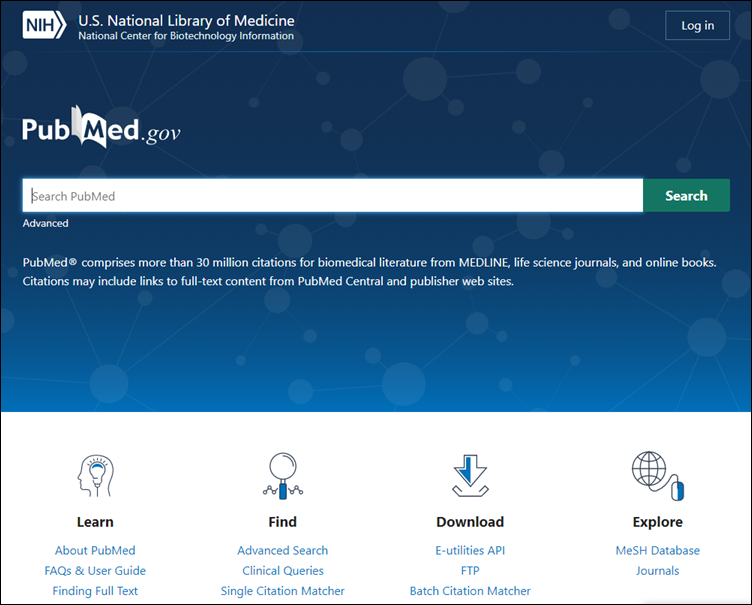
Task: Open the MeSH Database link
Action: [x=658, y=550]
